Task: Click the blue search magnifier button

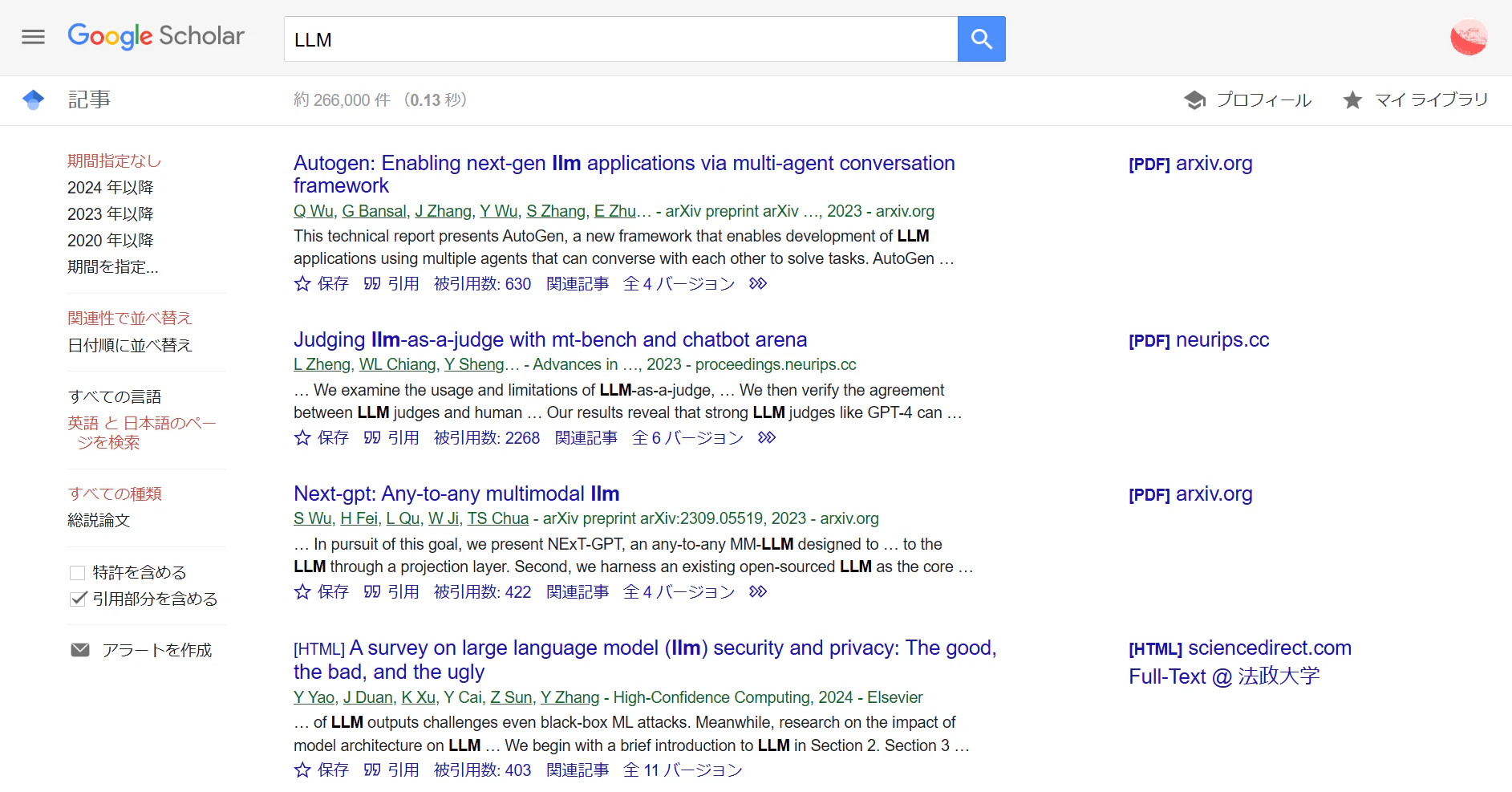Action: point(981,39)
